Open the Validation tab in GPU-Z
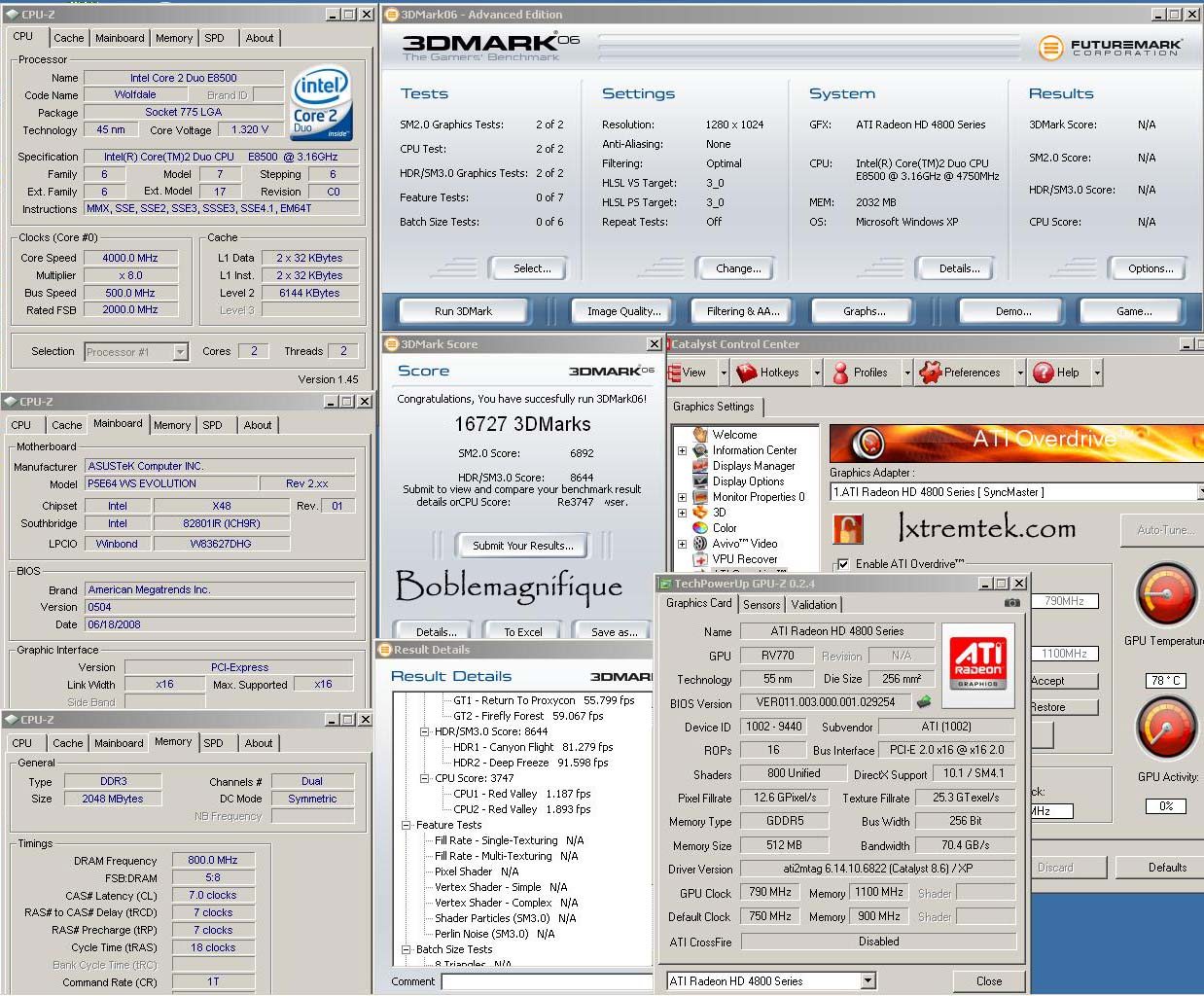 (x=814, y=605)
